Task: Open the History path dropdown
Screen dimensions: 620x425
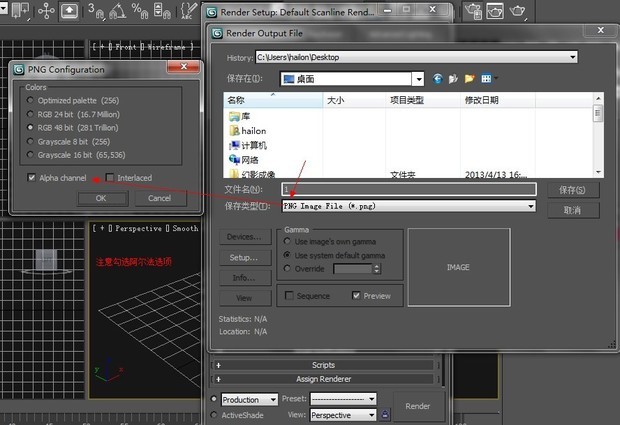Action: (600, 58)
